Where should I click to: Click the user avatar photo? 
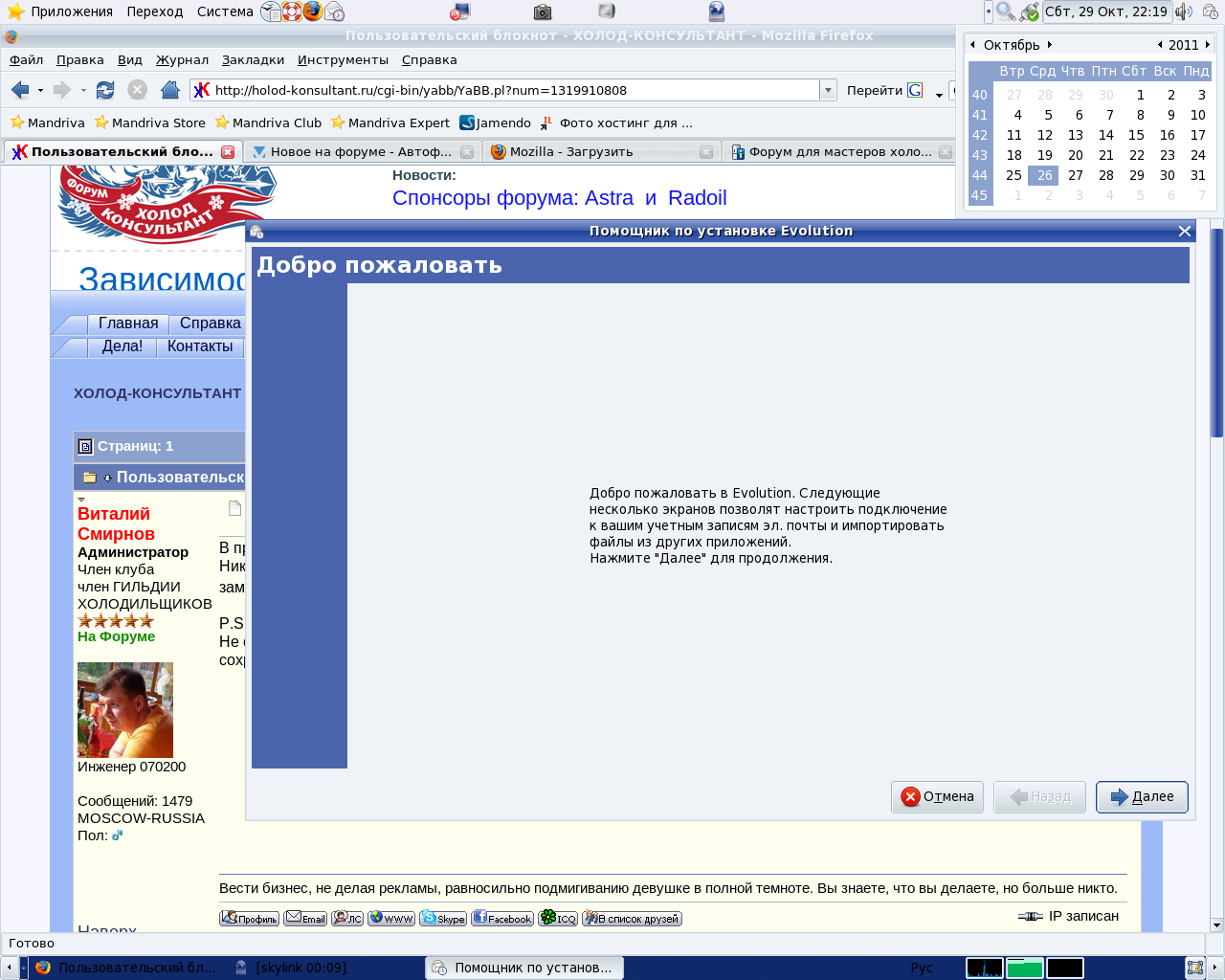(125, 710)
